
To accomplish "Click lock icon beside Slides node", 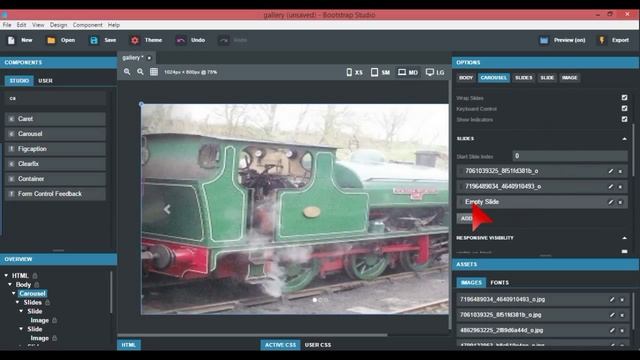I will pyautogui.click(x=47, y=302).
